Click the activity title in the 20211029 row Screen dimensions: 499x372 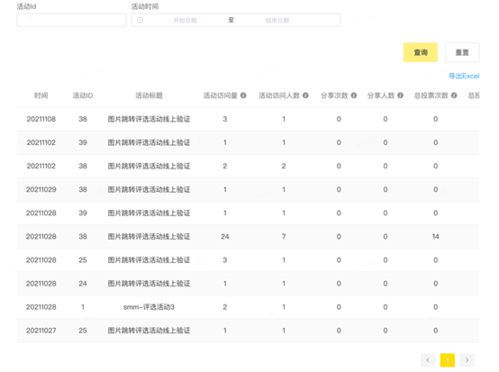tap(149, 189)
